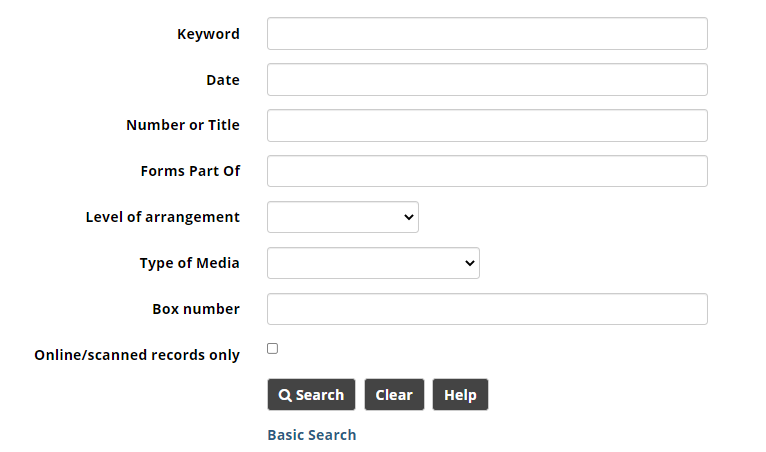Tick the Online/scanned records only checkbox

tap(273, 348)
